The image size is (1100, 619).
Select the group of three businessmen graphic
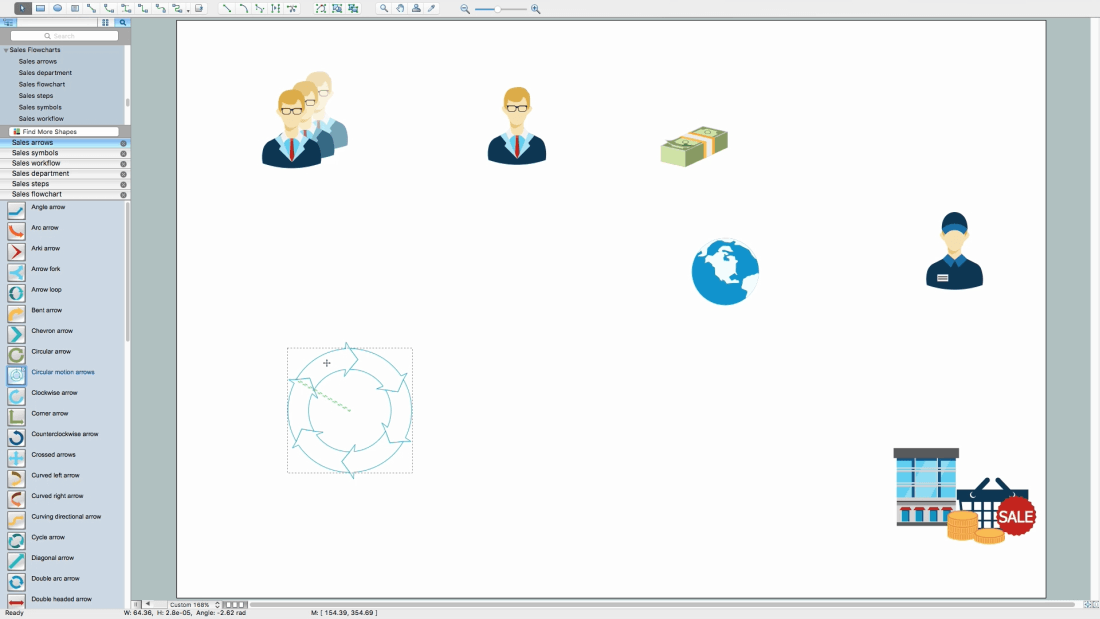click(x=304, y=119)
